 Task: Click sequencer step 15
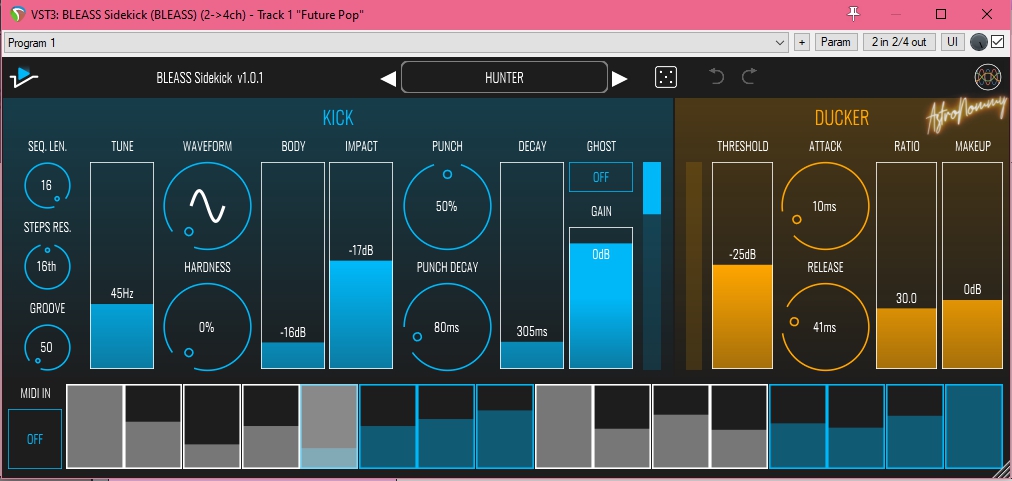(915, 426)
